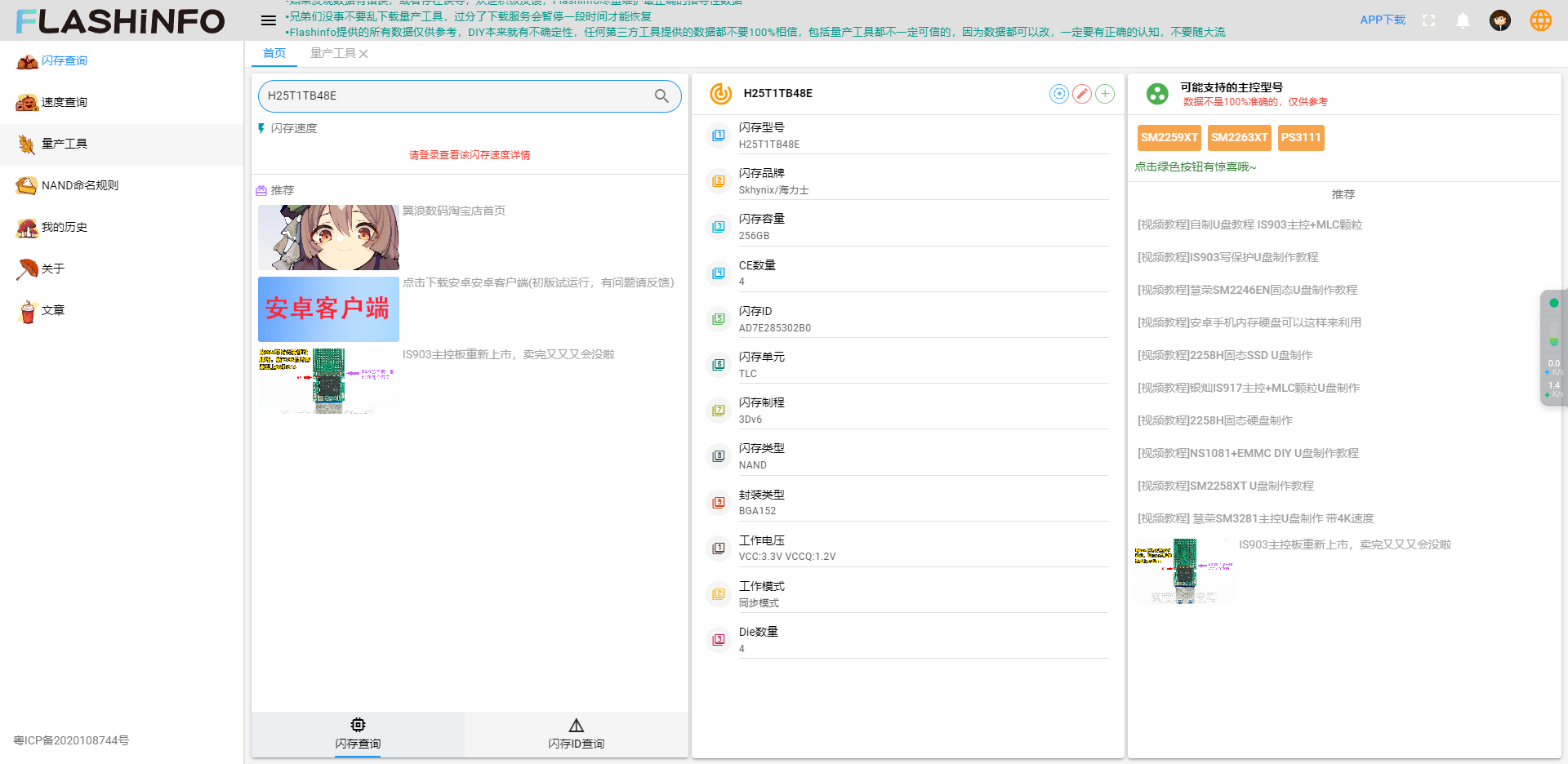Open the fullscreen toggle icon
Image resolution: width=1568 pixels, height=764 pixels.
(1428, 20)
